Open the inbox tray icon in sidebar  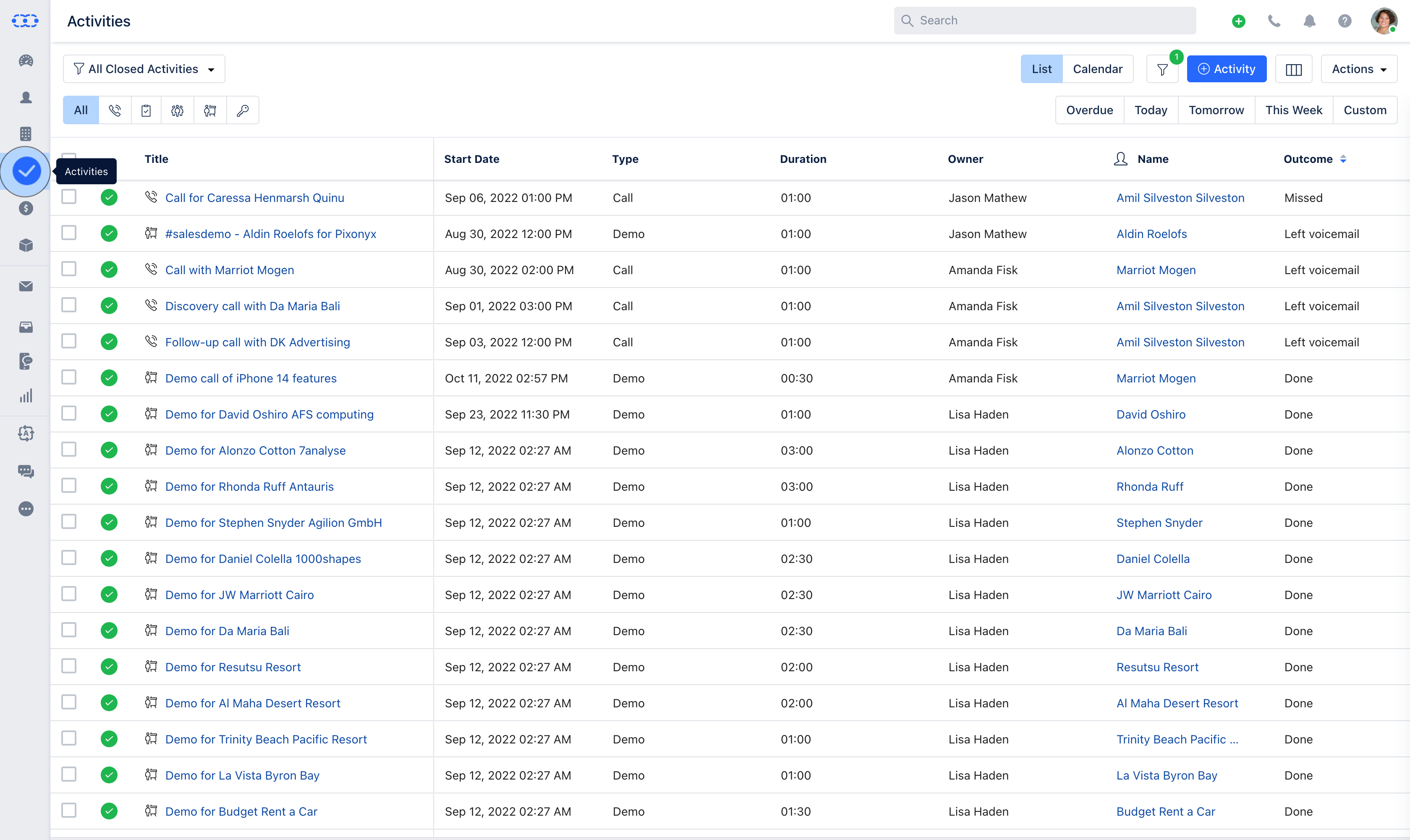(x=26, y=327)
